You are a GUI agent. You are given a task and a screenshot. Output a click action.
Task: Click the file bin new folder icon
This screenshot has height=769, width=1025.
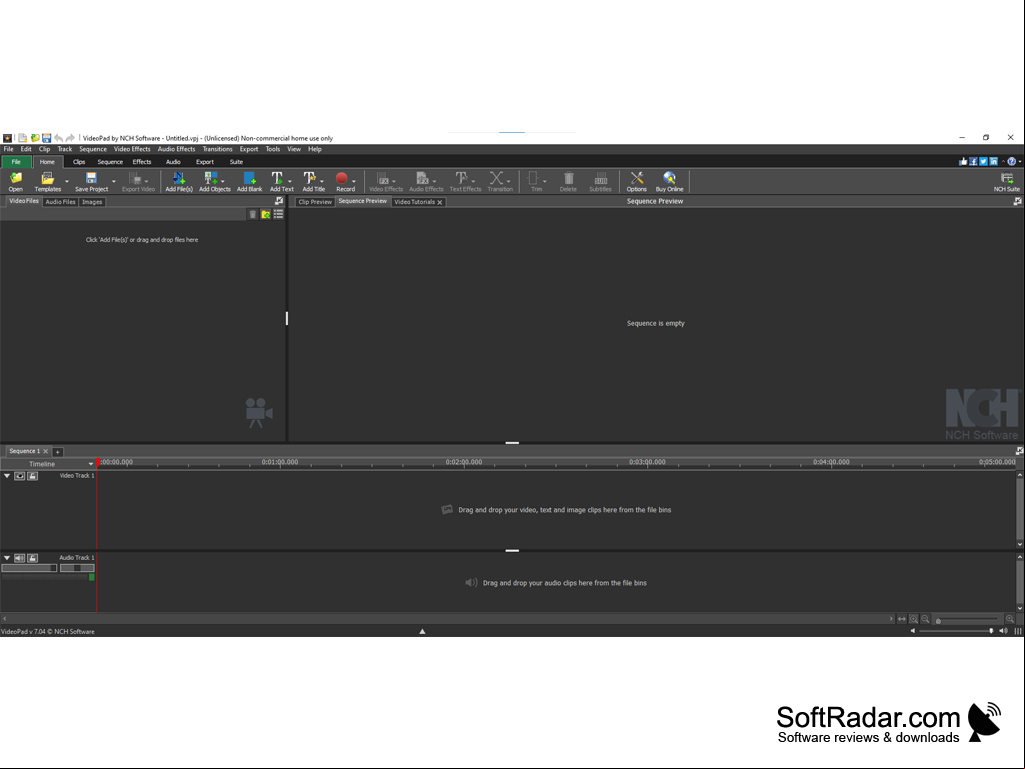(x=265, y=214)
